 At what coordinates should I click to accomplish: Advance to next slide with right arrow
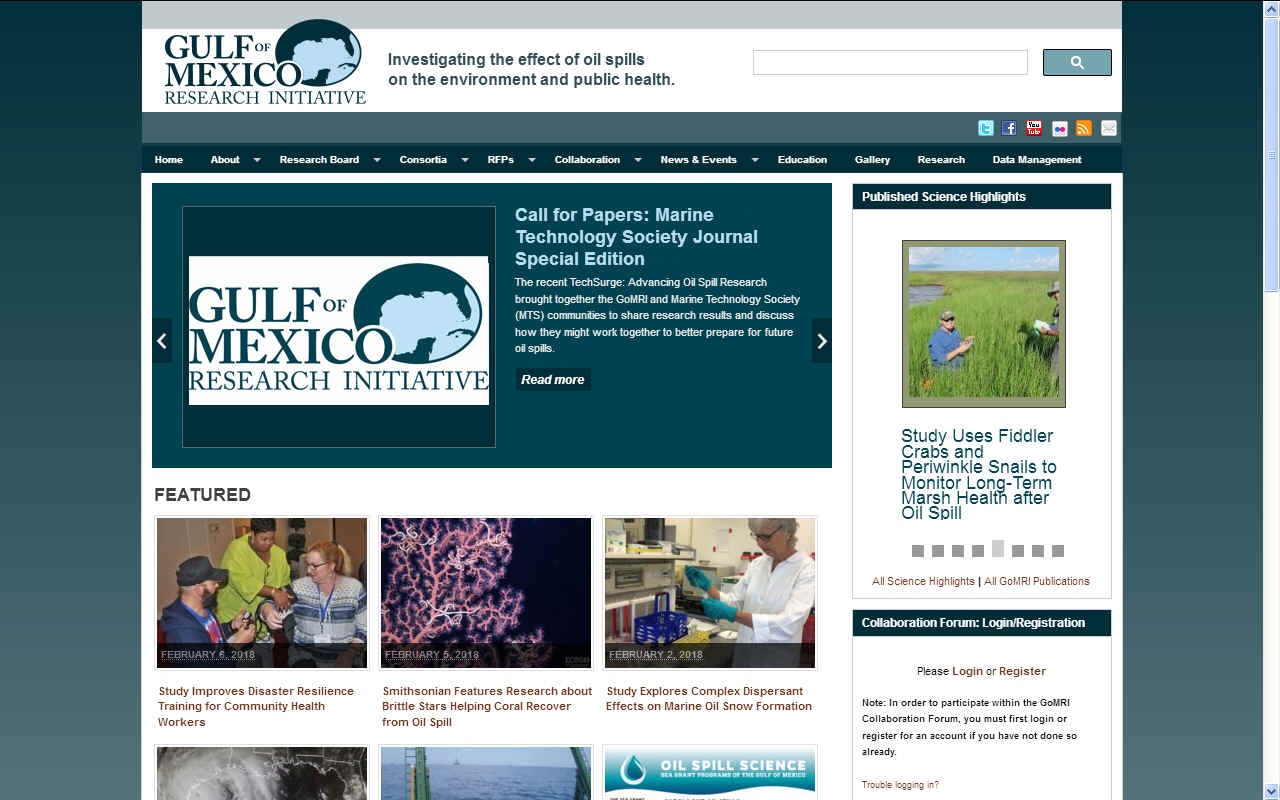tap(822, 341)
